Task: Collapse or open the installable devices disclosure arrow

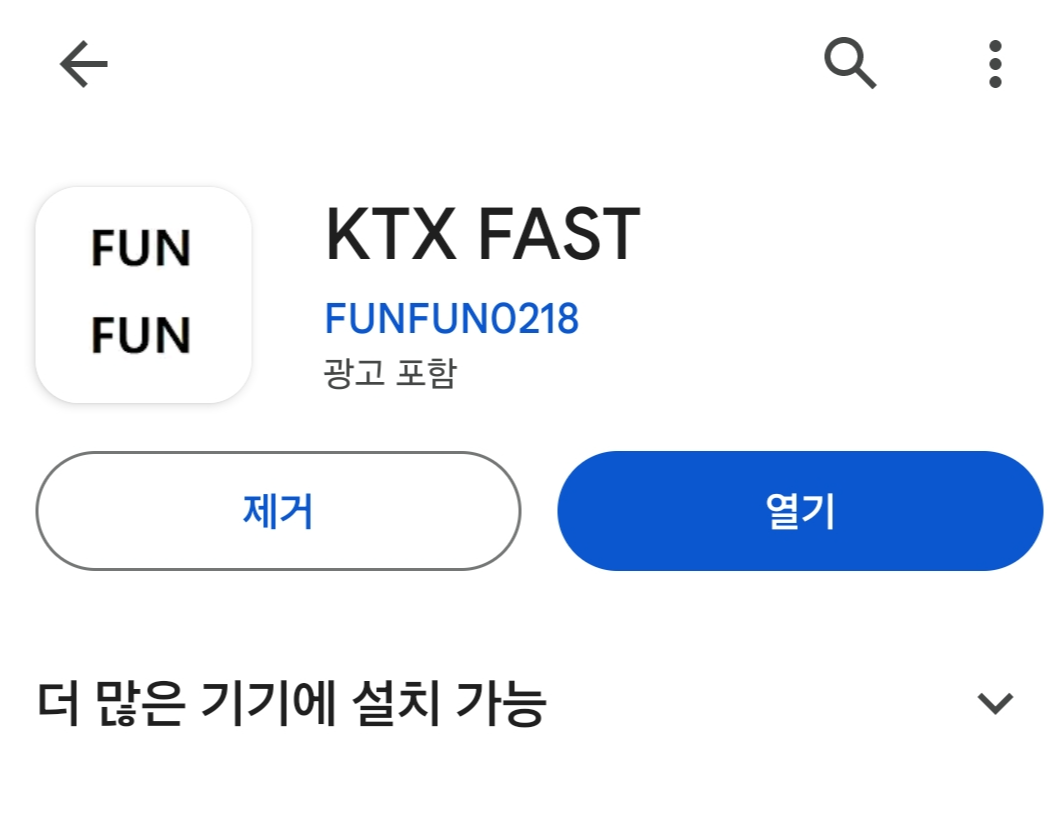Action: point(992,705)
